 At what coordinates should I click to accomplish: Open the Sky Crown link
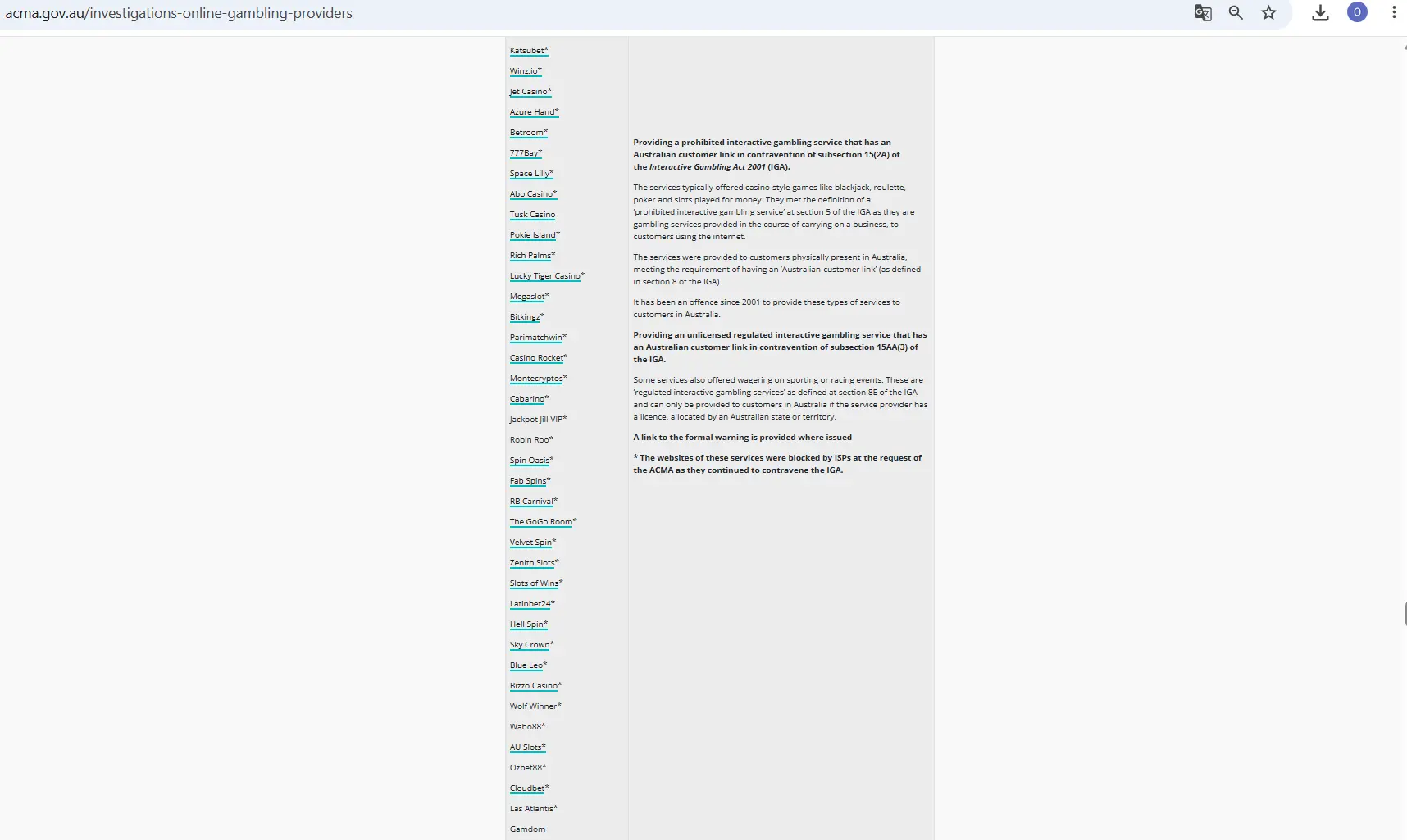(x=531, y=645)
